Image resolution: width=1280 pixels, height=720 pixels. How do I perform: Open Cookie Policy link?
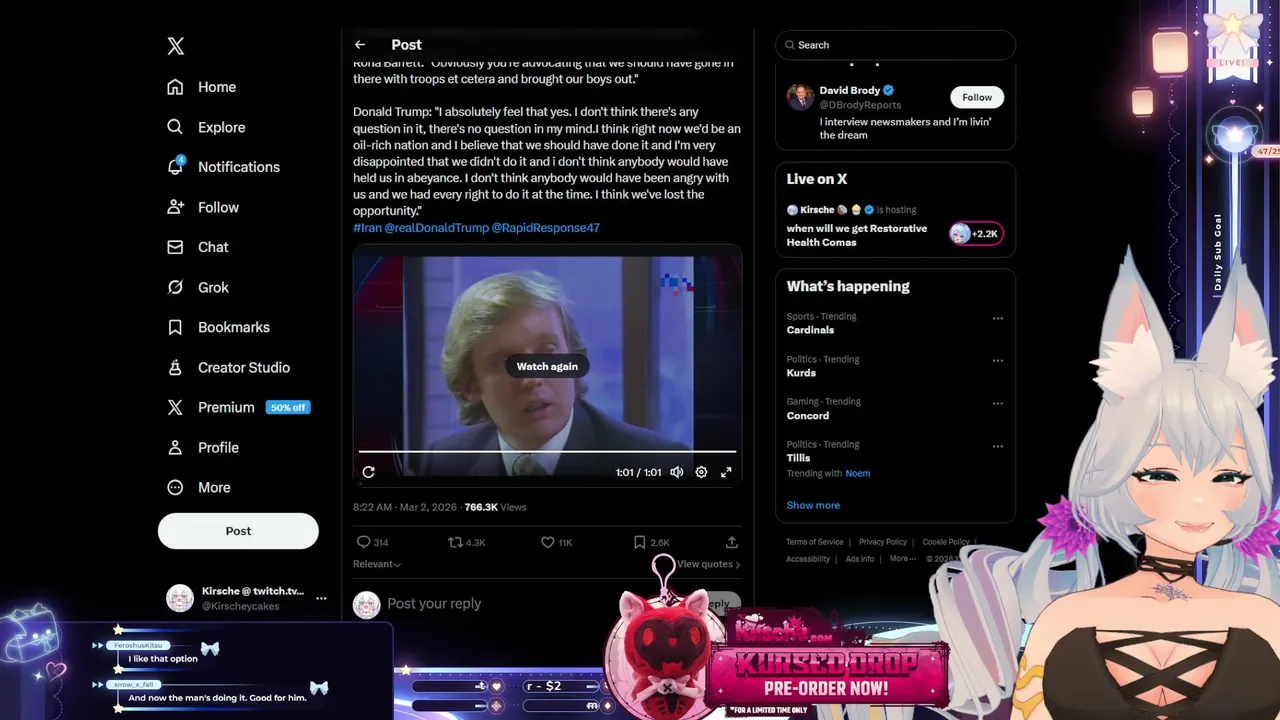pos(946,542)
